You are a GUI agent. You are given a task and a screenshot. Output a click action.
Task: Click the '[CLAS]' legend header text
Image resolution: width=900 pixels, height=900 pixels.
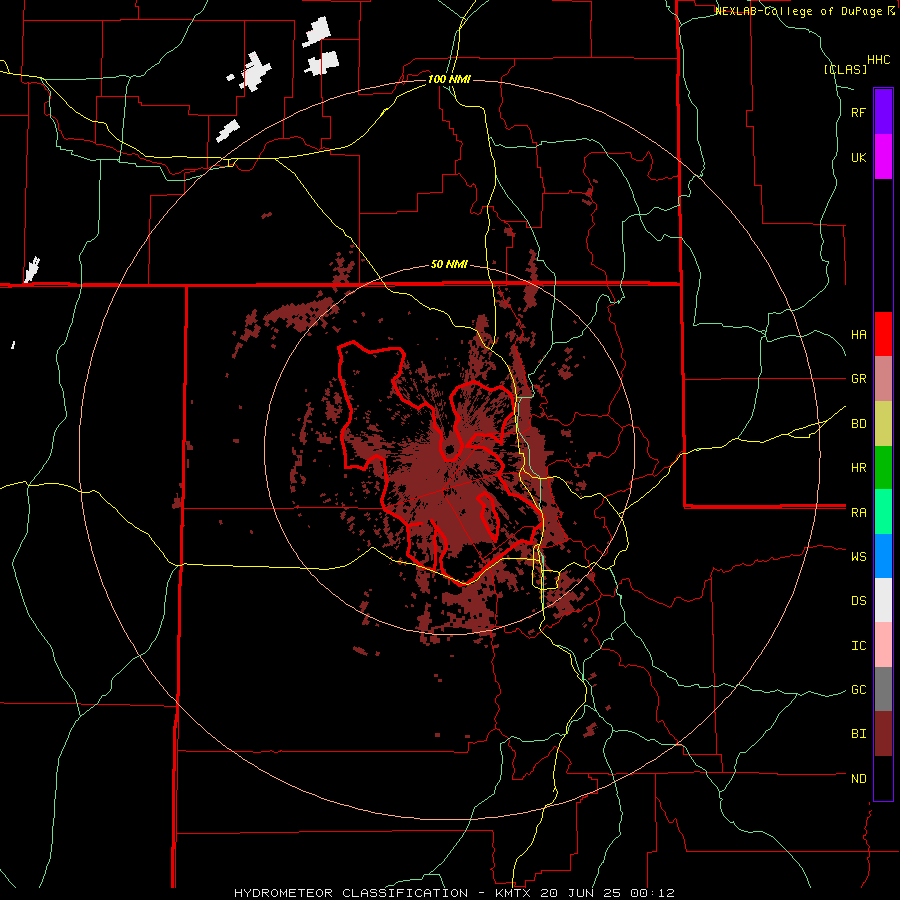coord(845,69)
